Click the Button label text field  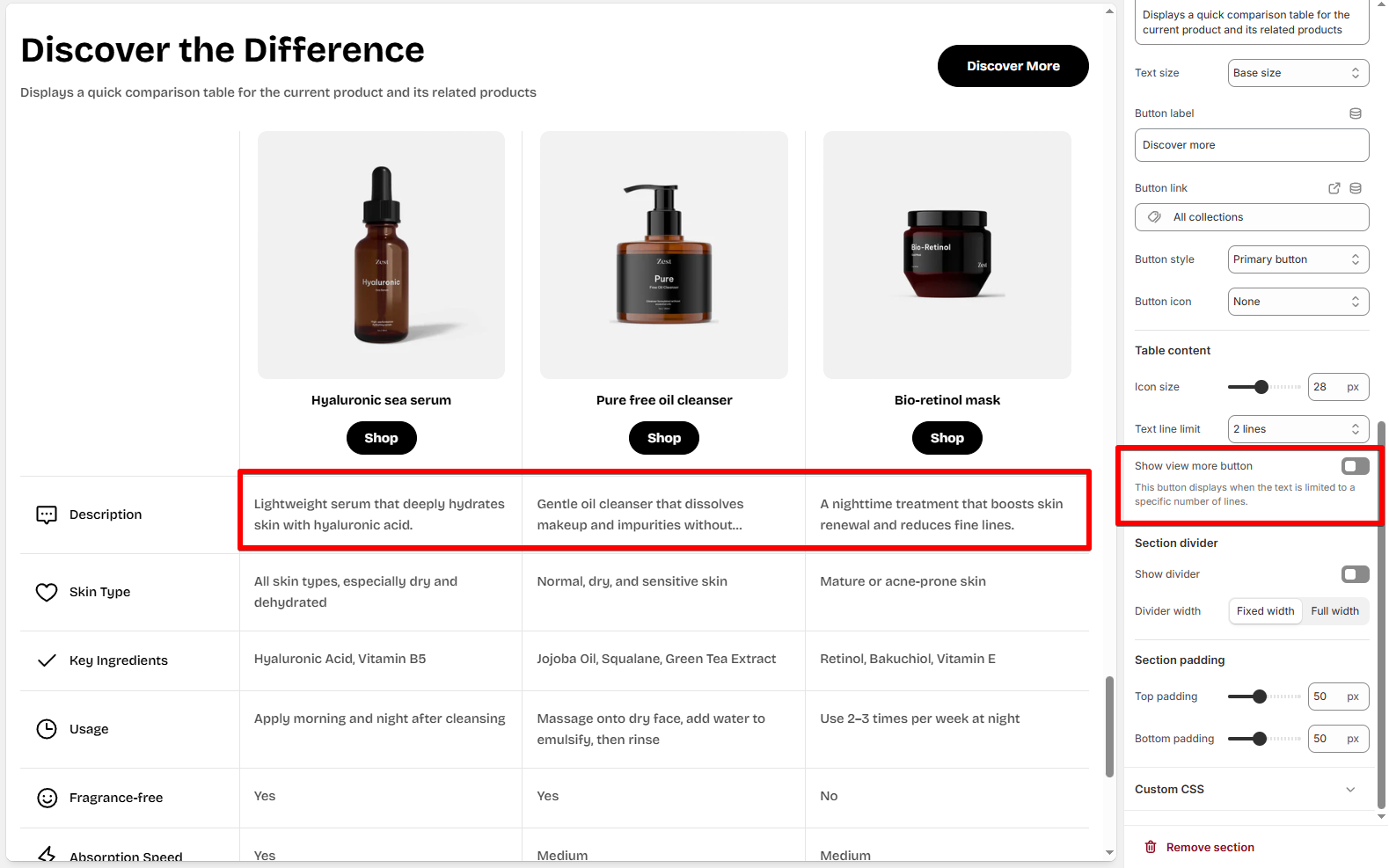[1252, 145]
